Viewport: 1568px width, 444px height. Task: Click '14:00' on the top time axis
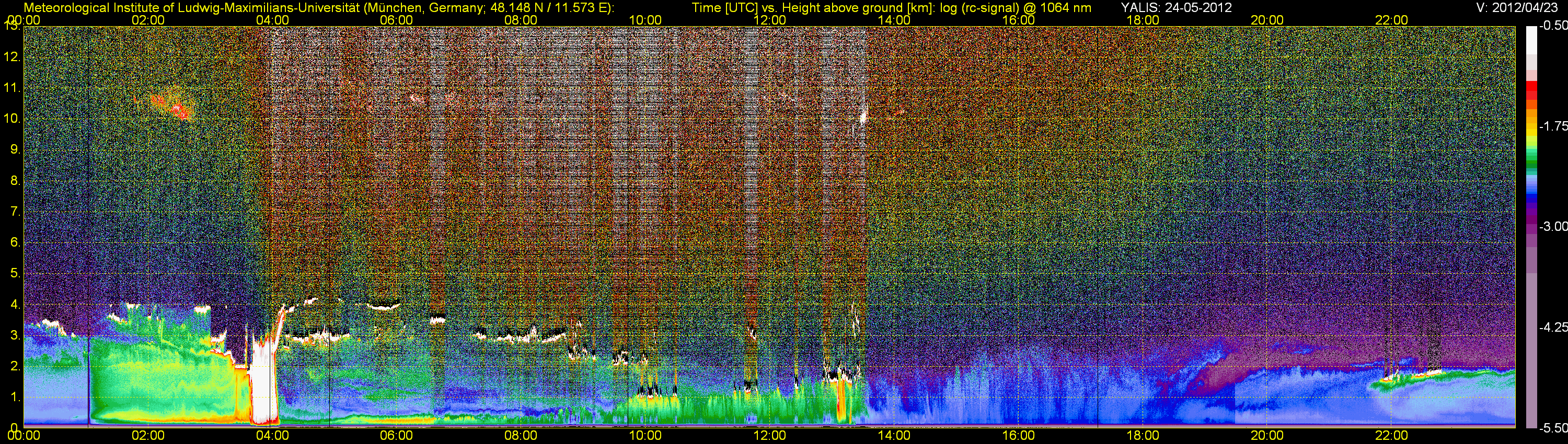coord(894,20)
